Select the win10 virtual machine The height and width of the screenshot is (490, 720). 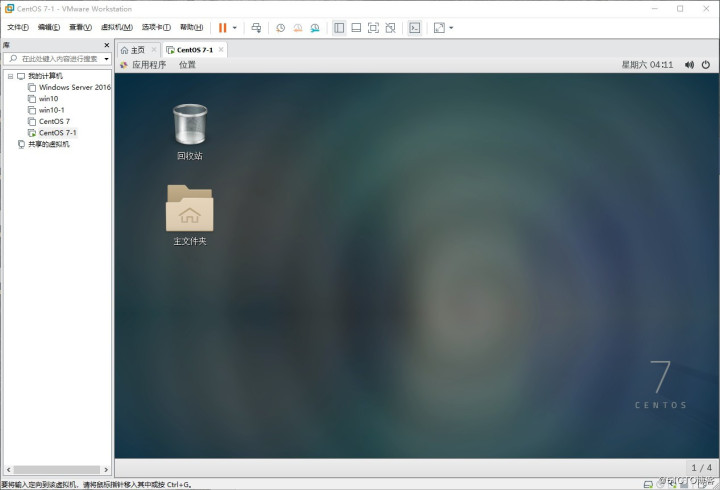(x=48, y=99)
